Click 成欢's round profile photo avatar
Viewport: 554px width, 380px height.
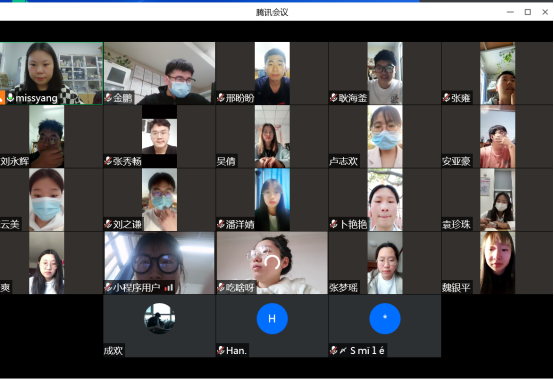click(x=159, y=319)
